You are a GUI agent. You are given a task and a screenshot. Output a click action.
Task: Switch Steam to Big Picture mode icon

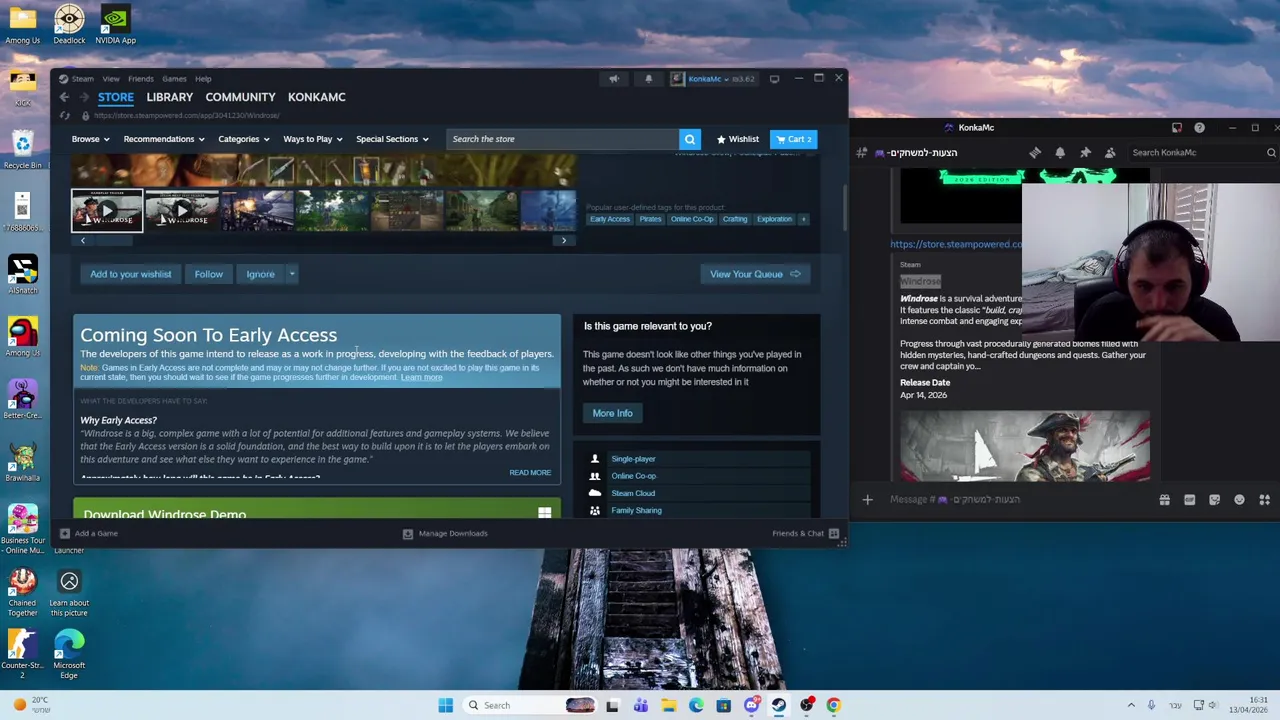774,79
